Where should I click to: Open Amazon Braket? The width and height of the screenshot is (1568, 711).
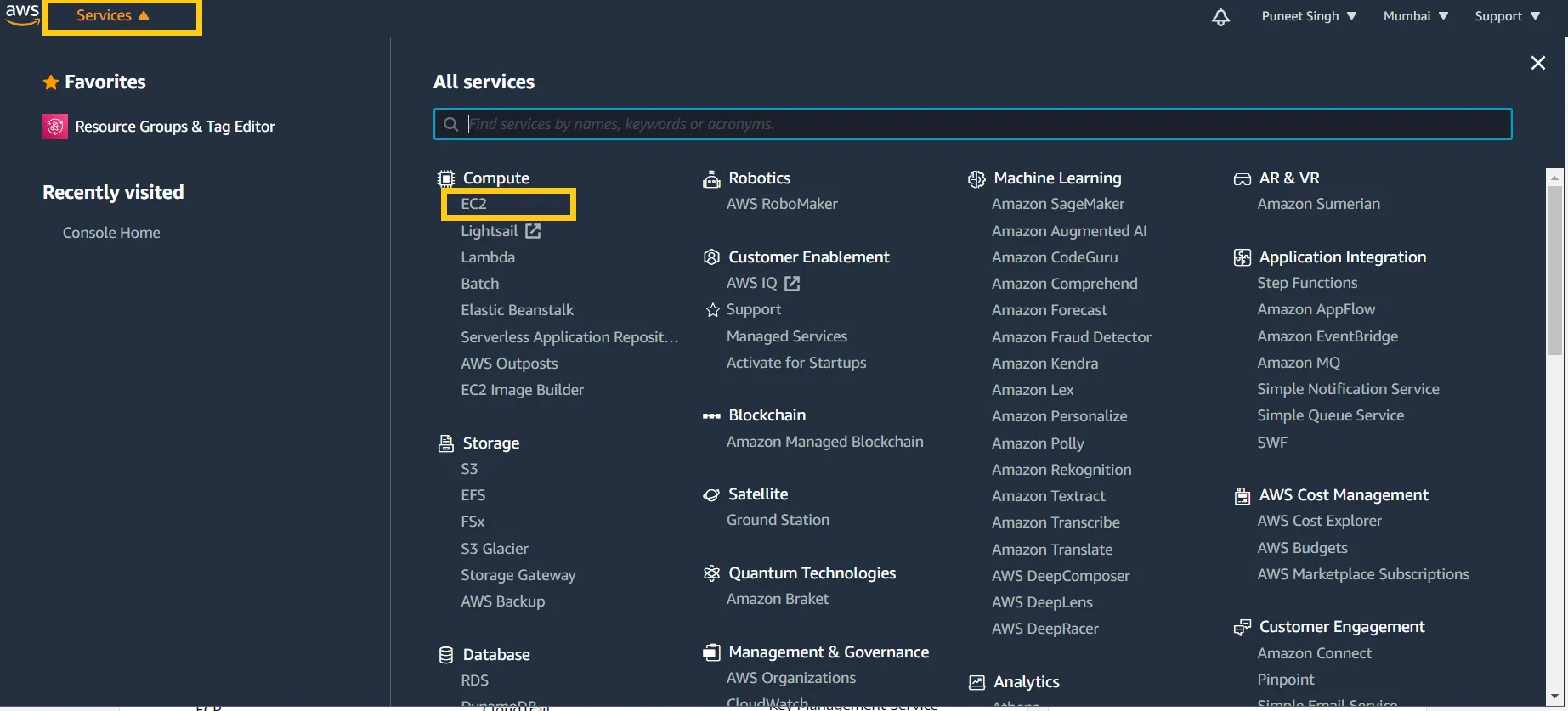pos(777,599)
